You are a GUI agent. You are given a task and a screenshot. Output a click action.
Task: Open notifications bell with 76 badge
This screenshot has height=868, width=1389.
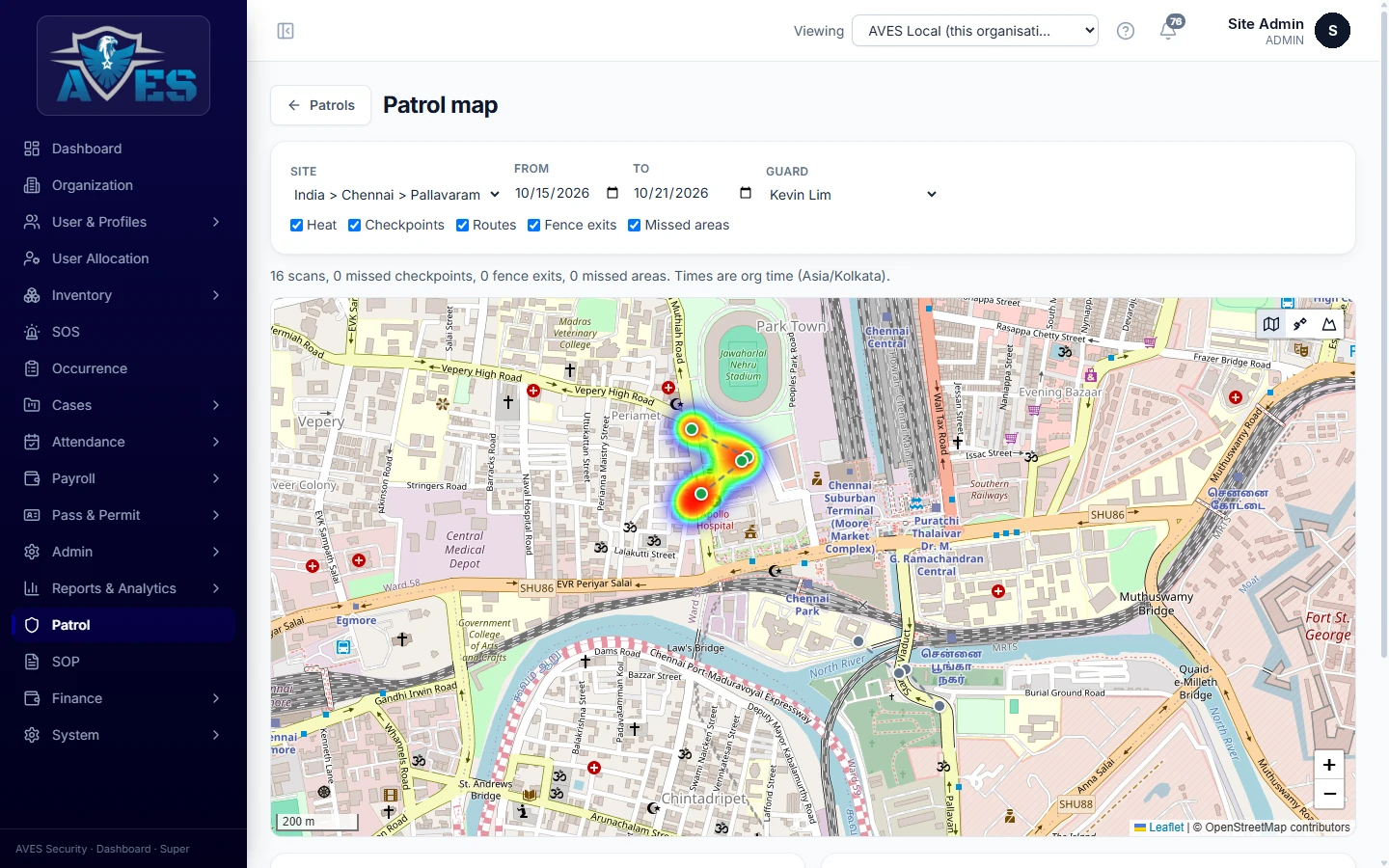click(x=1169, y=30)
